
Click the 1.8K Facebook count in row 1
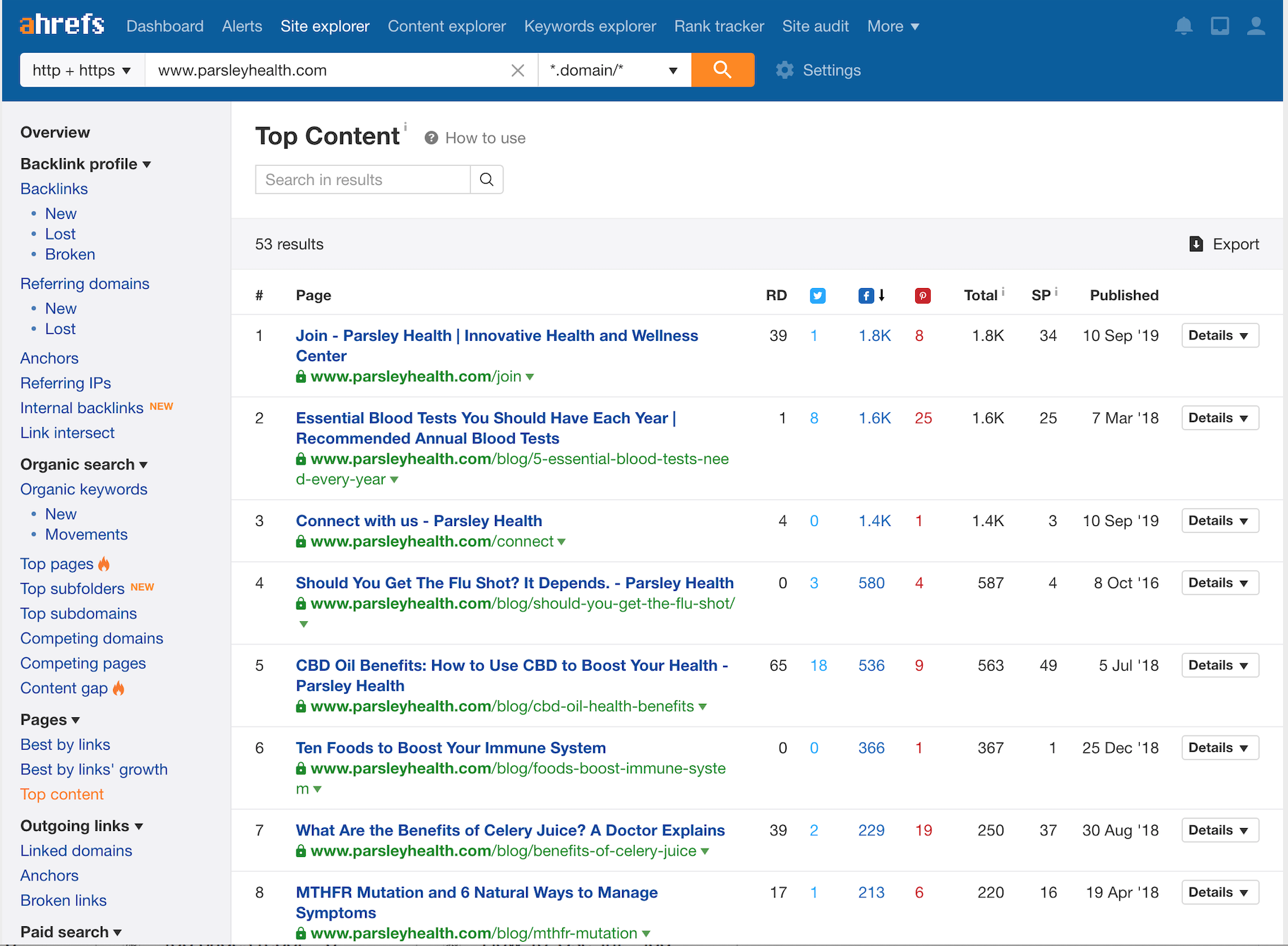coord(874,335)
